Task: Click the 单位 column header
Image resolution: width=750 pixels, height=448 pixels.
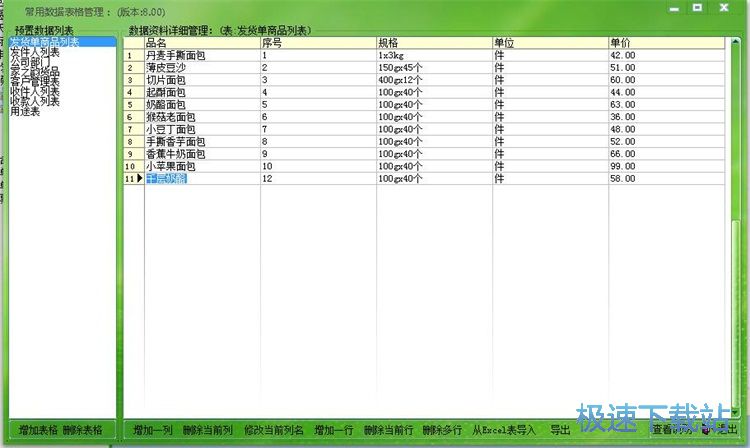Action: [551, 43]
